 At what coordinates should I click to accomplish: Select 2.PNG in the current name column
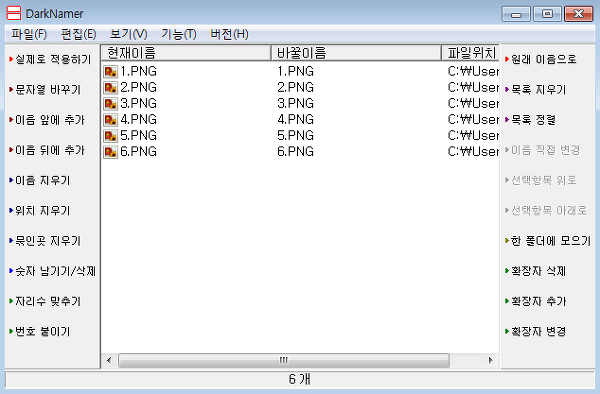click(x=139, y=88)
